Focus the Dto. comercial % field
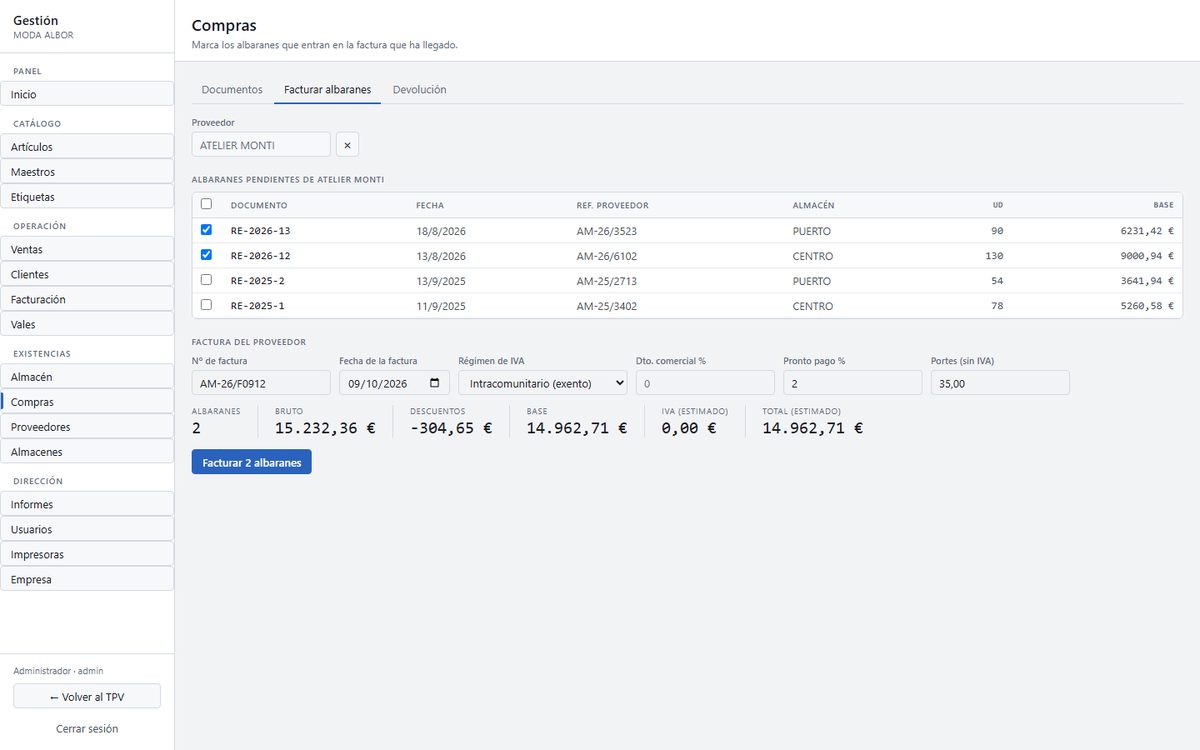 click(705, 383)
